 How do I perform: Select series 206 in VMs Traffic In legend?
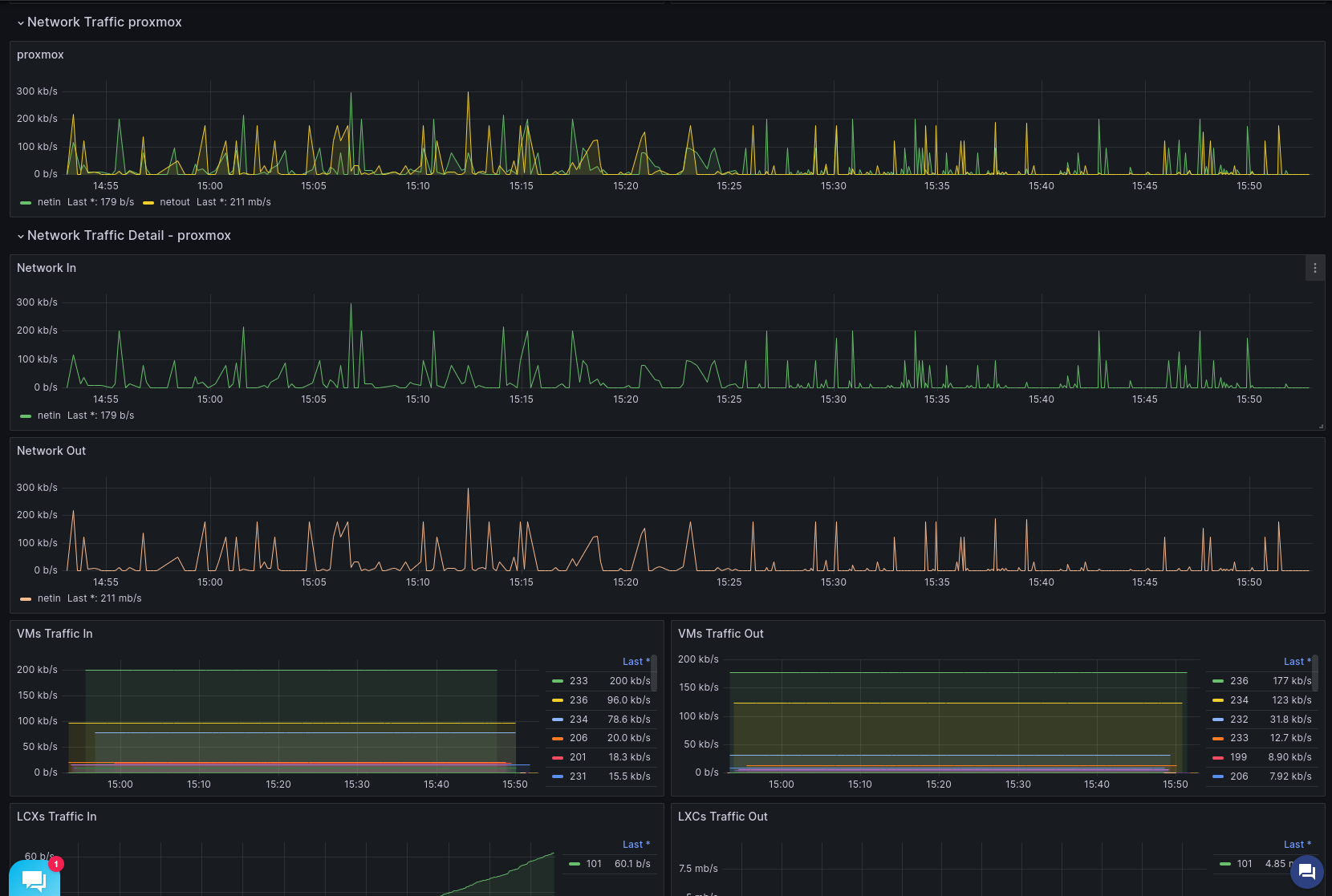click(x=578, y=738)
